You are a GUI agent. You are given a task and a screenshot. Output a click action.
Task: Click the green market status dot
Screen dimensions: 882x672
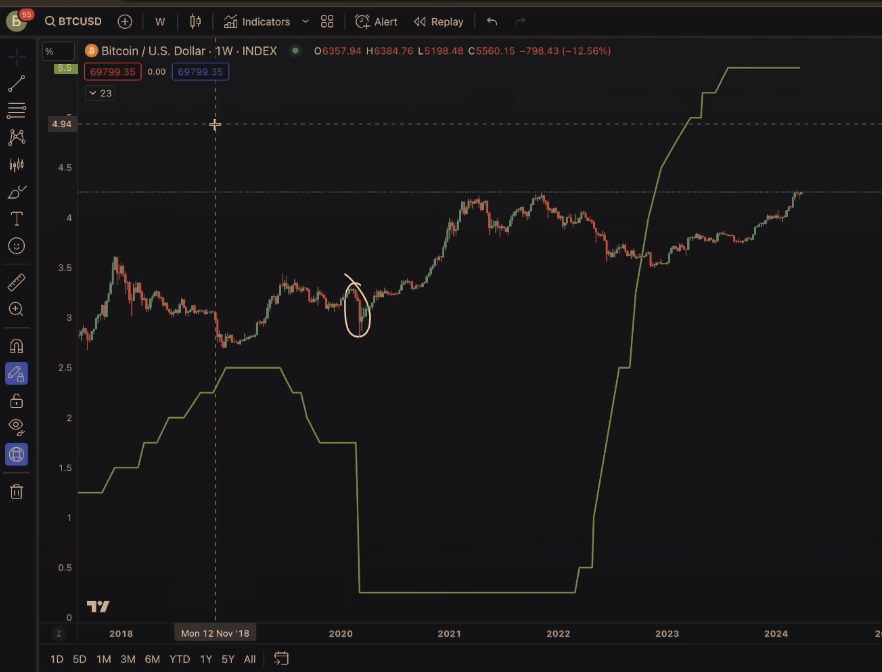295,51
